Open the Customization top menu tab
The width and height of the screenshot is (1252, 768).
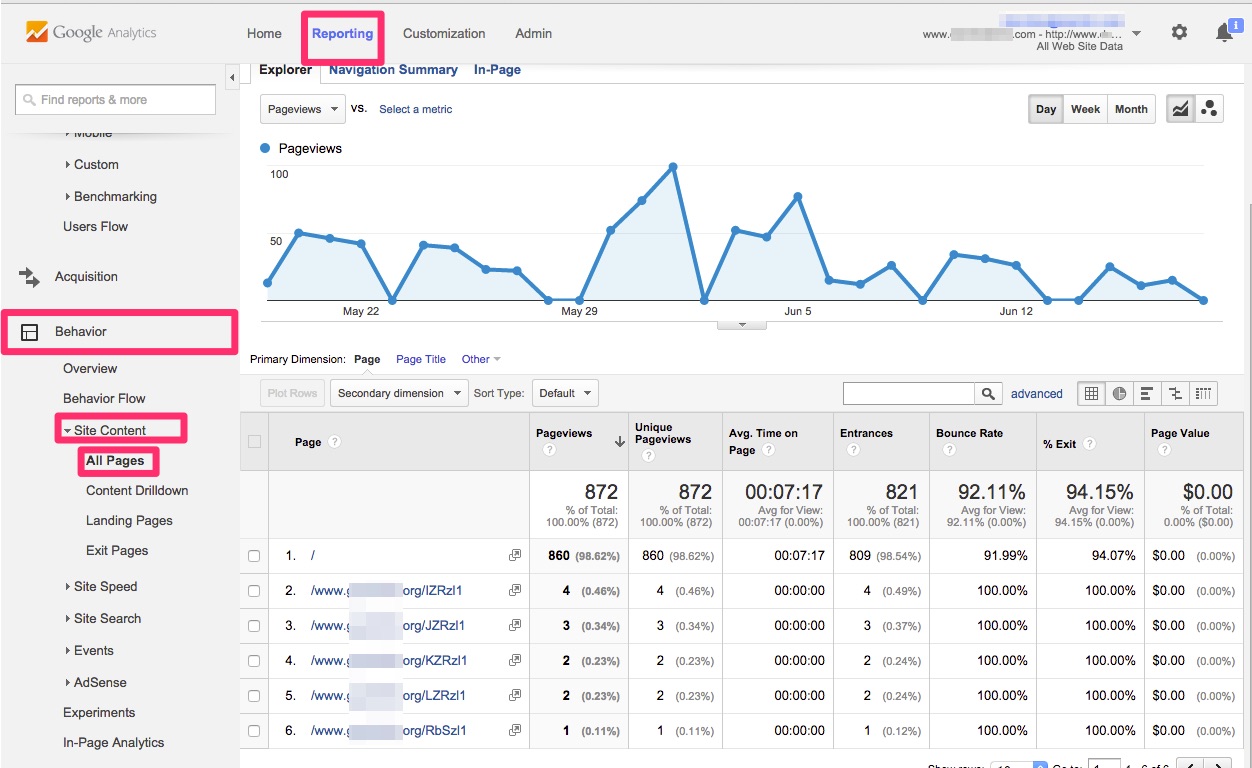[444, 33]
